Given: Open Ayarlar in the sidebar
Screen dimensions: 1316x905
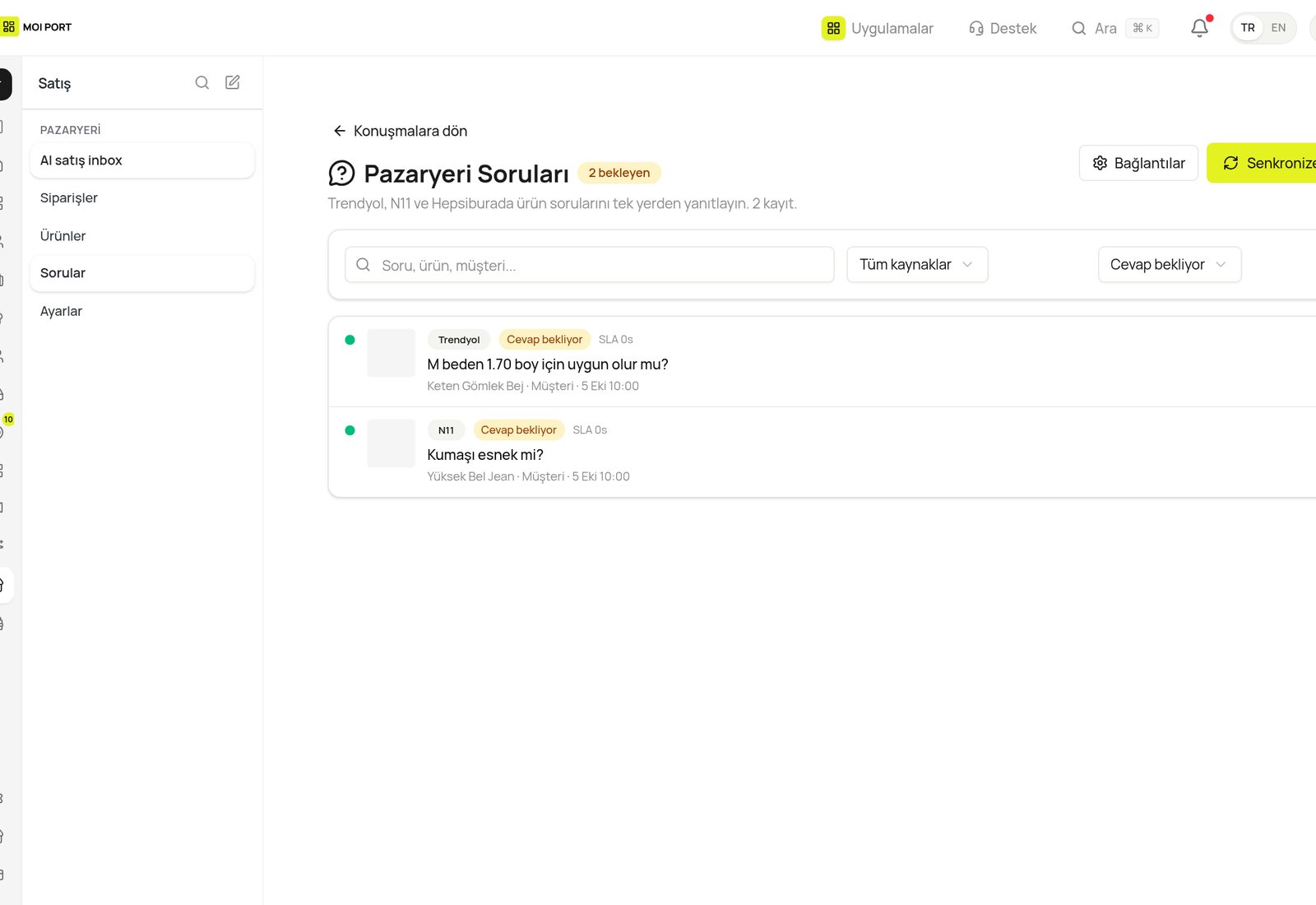Looking at the screenshot, I should point(142,311).
